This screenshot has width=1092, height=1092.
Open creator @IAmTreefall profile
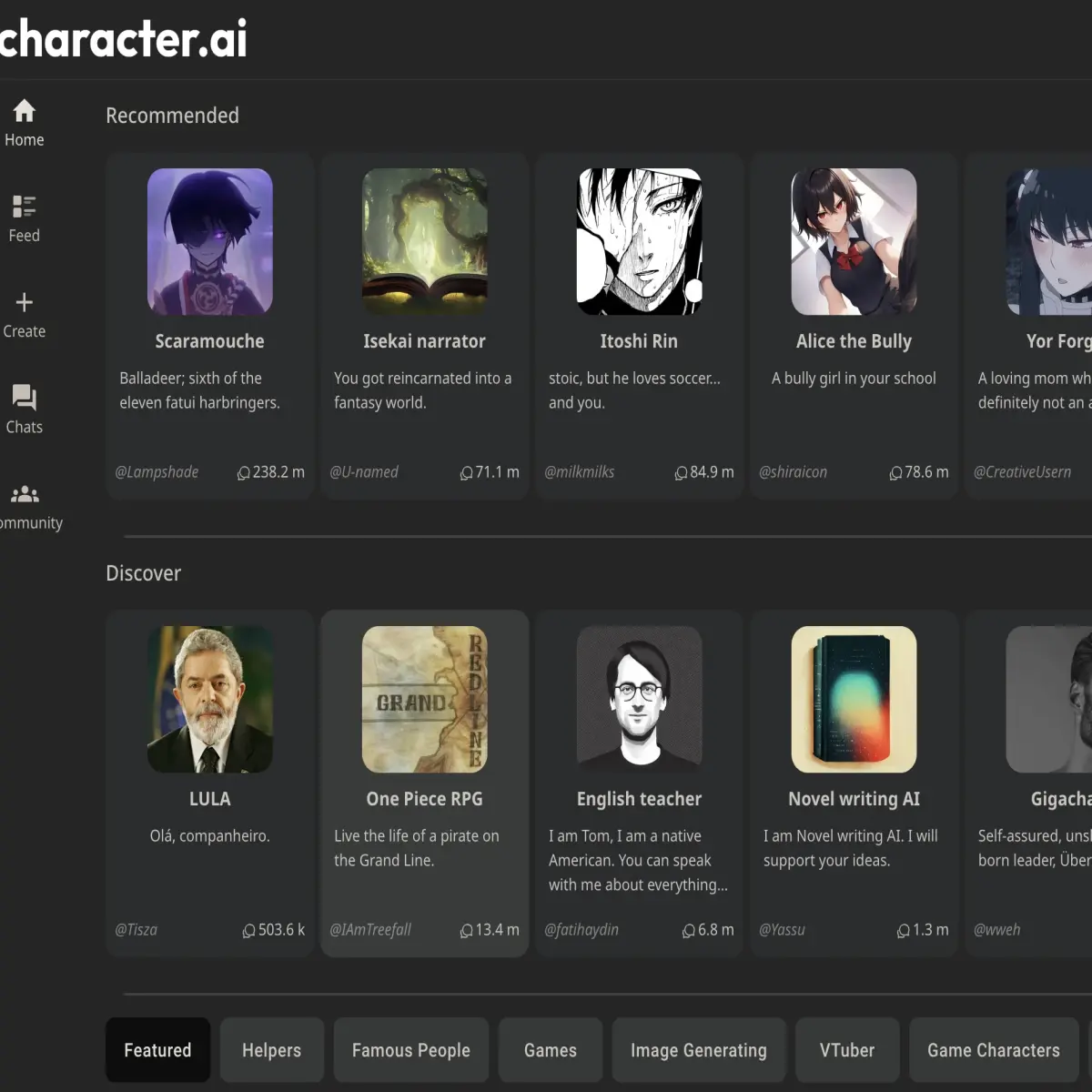click(x=370, y=930)
